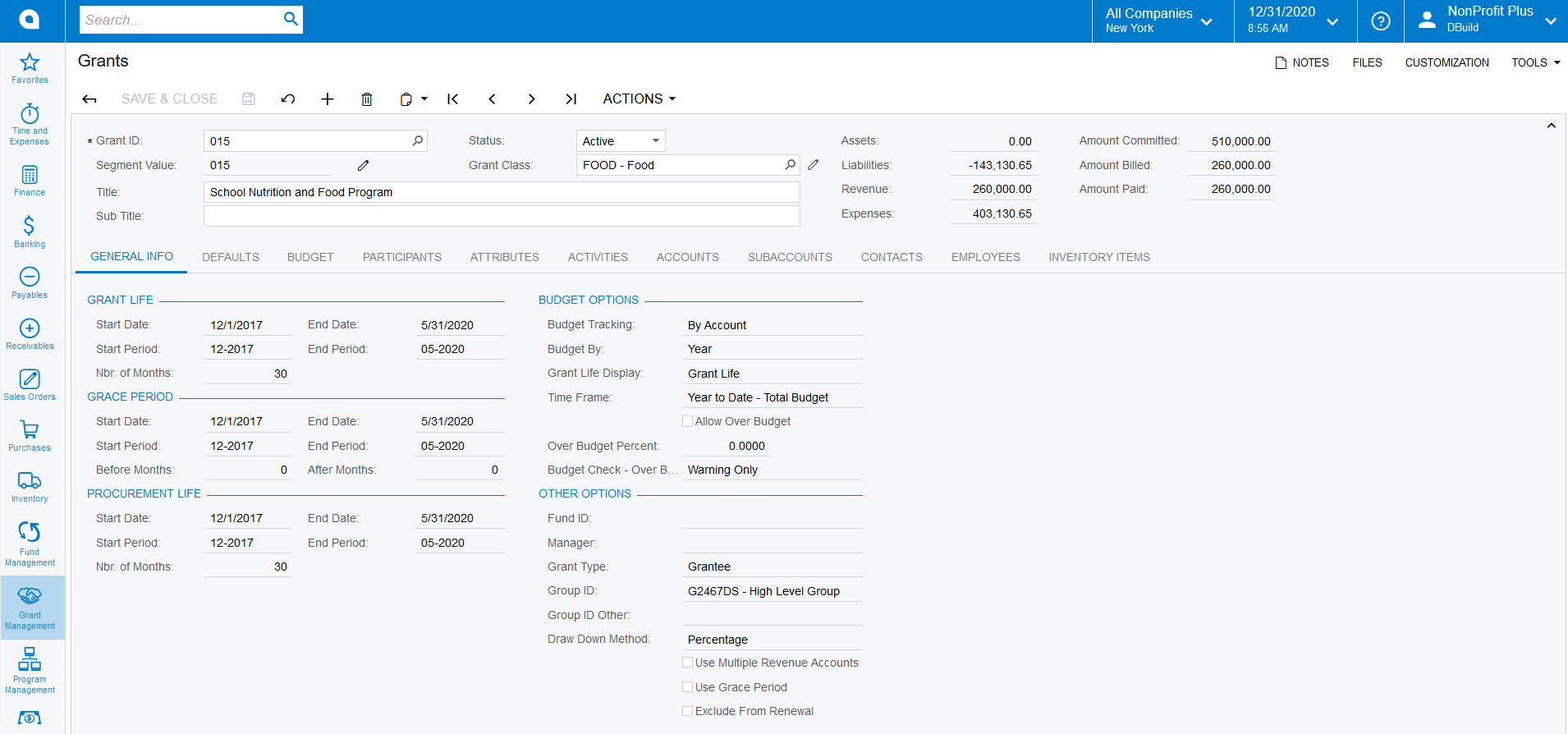
Task: Open Favorites in the sidebar
Action: (30, 69)
